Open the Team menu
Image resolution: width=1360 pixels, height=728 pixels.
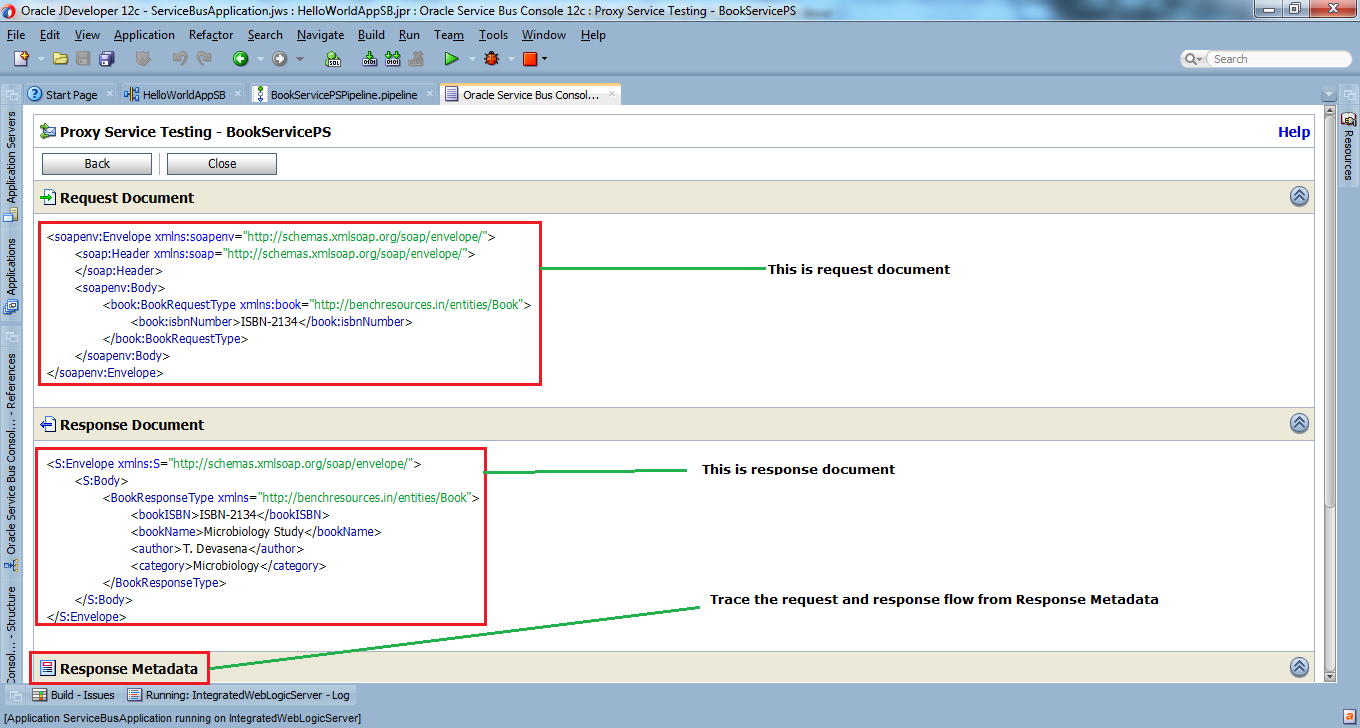449,35
